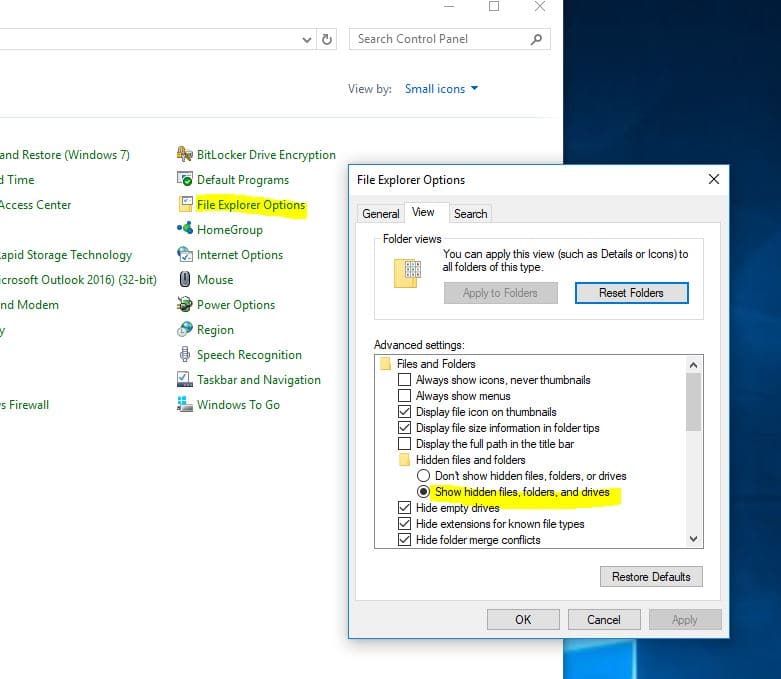781x679 pixels.
Task: Open the Mouse settings icon
Action: click(x=184, y=280)
